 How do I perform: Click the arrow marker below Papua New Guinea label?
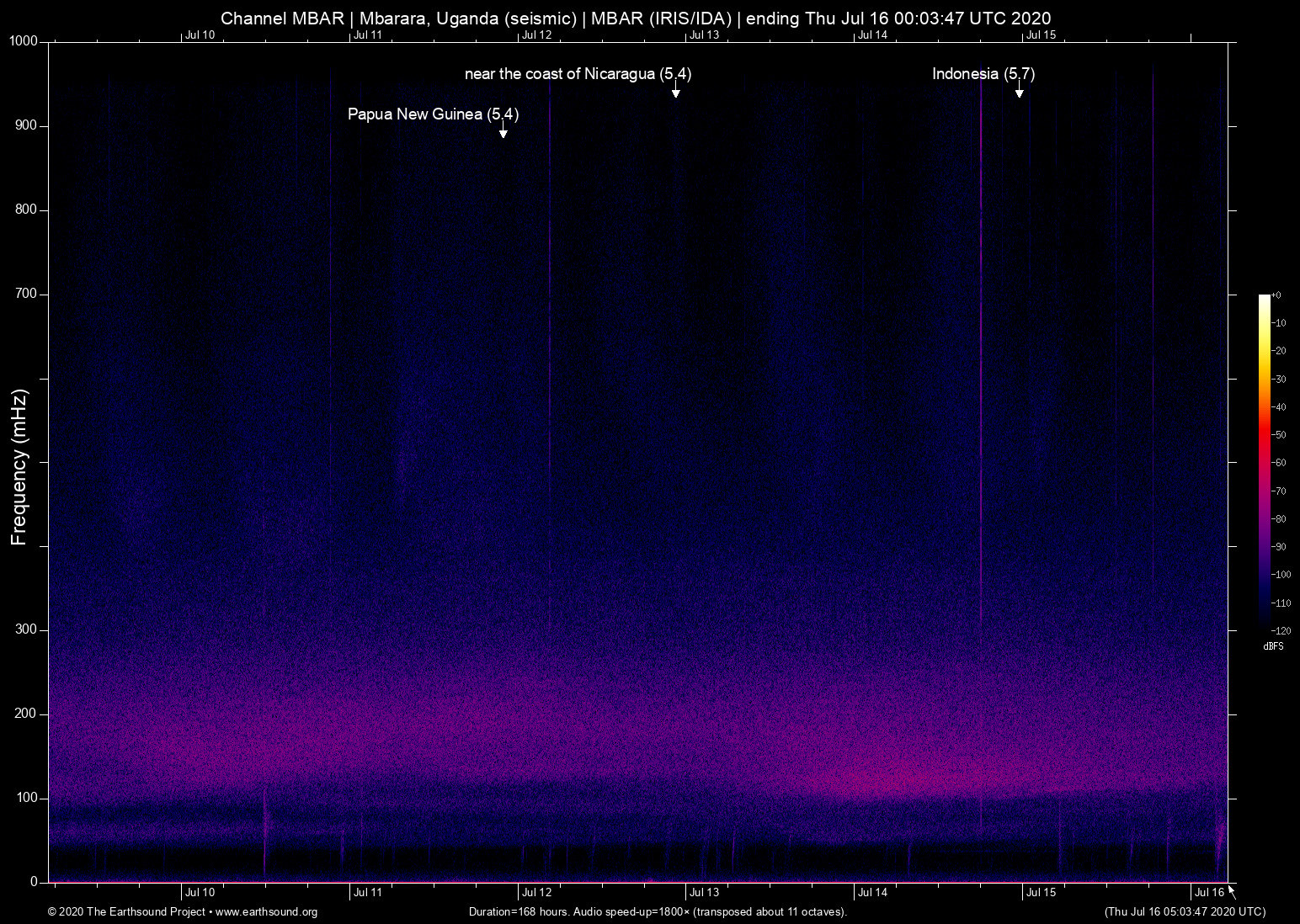point(503,131)
